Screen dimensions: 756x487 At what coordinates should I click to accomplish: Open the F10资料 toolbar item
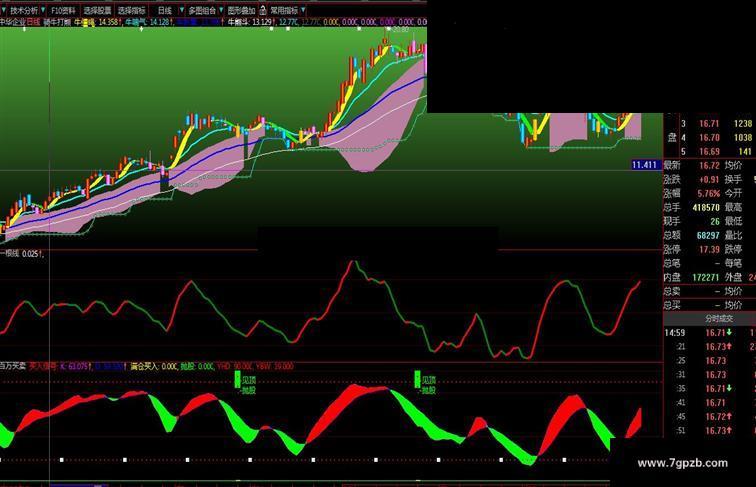tap(63, 10)
